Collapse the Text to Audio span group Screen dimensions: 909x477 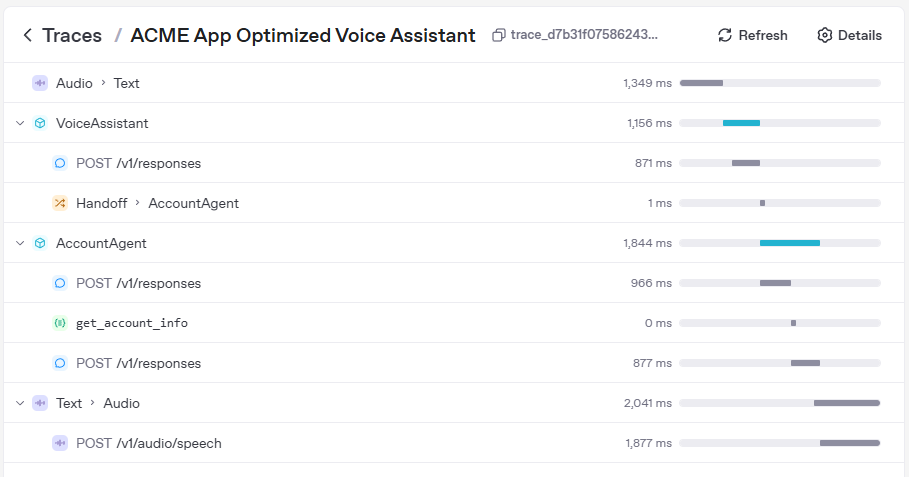(20, 403)
